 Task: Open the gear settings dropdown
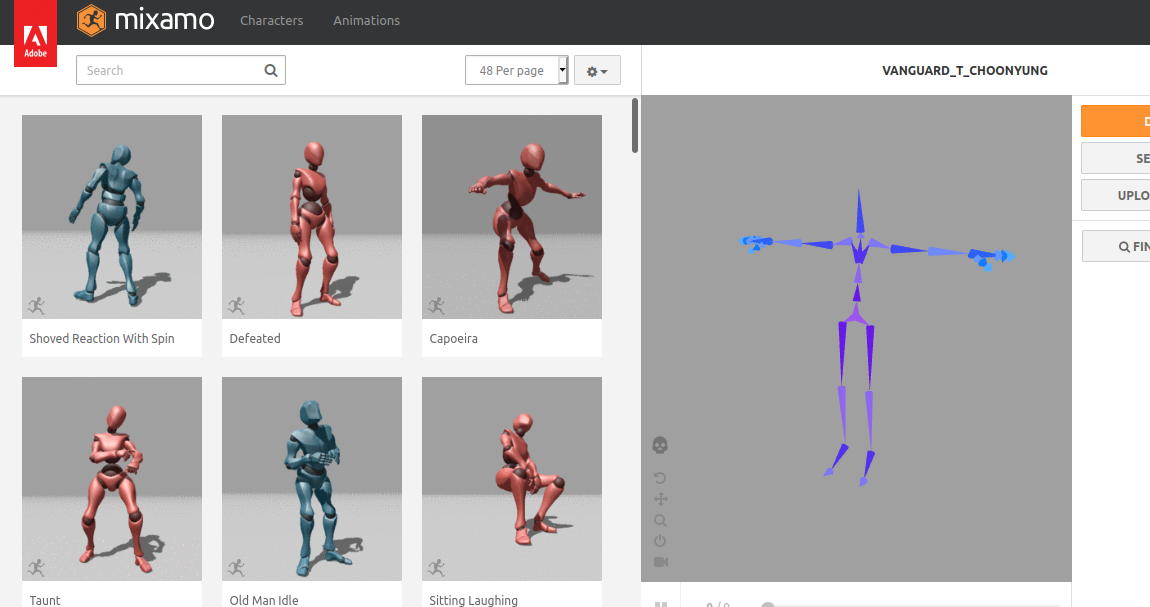coord(596,70)
